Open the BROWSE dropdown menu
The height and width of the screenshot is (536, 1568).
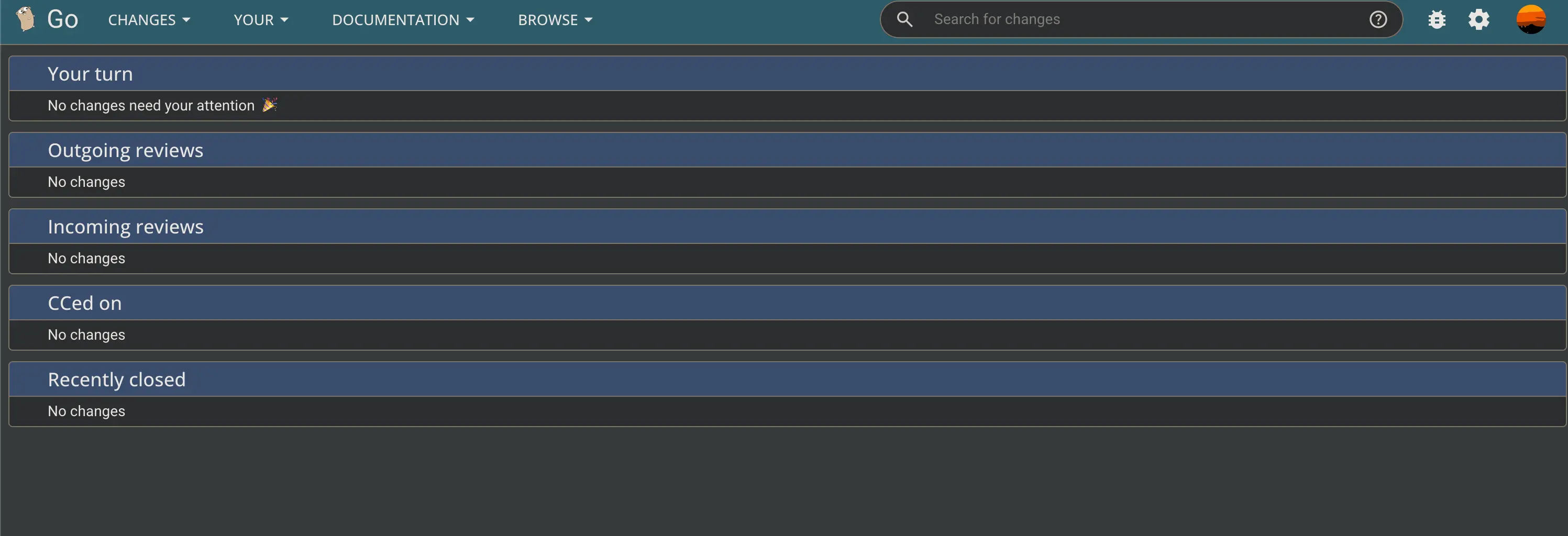click(x=555, y=19)
